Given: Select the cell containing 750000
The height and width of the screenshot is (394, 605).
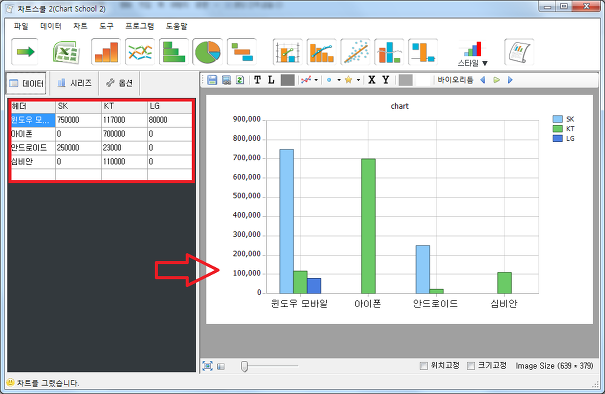Looking at the screenshot, I should click(79, 120).
